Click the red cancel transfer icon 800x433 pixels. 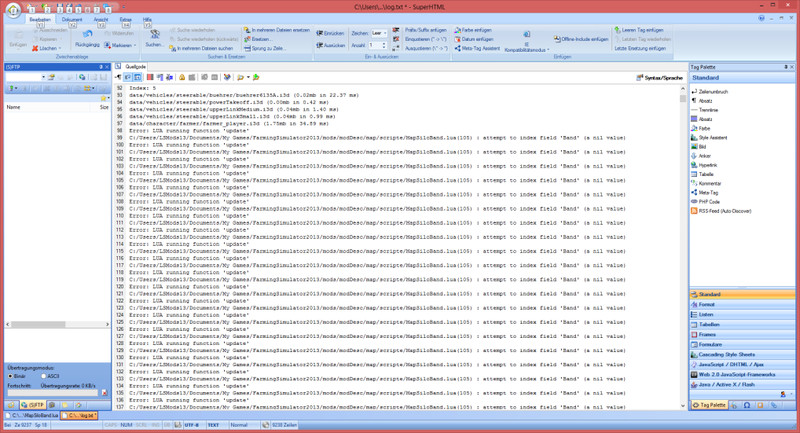104,393
